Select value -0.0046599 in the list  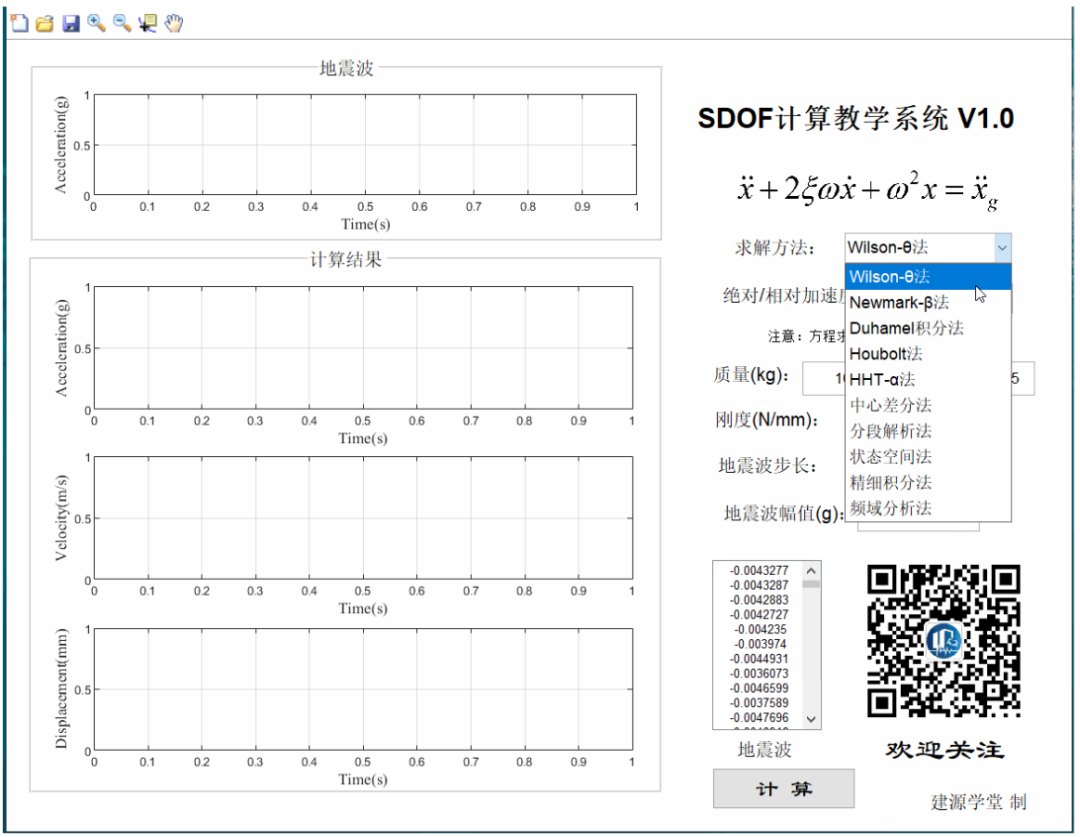point(759,688)
